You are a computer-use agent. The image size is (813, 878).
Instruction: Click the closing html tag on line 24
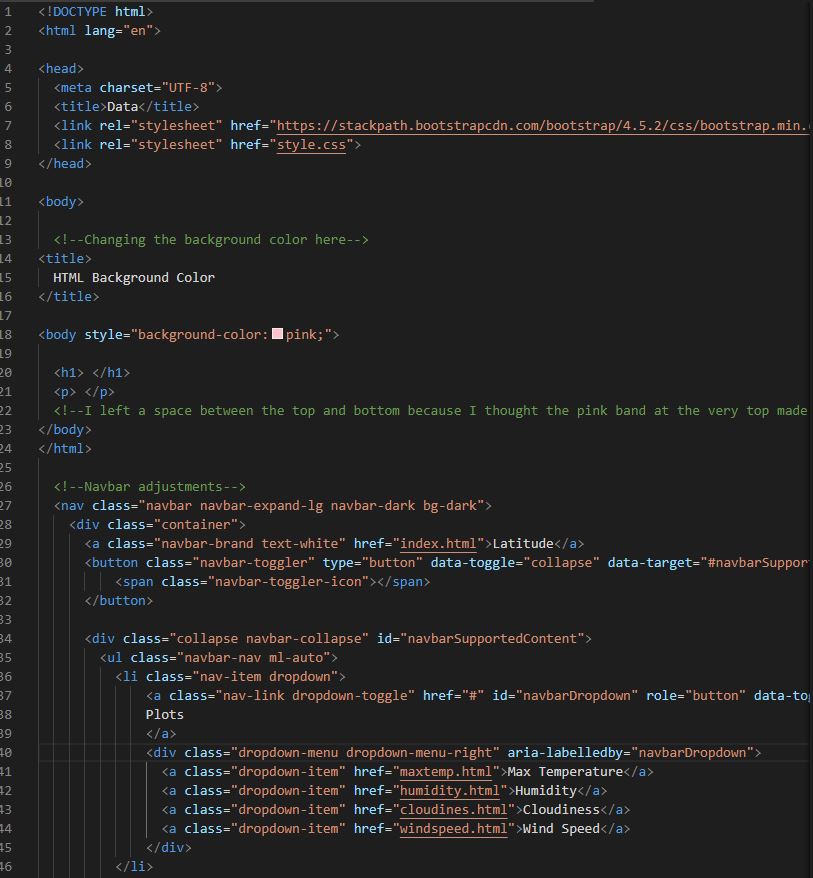click(x=65, y=449)
